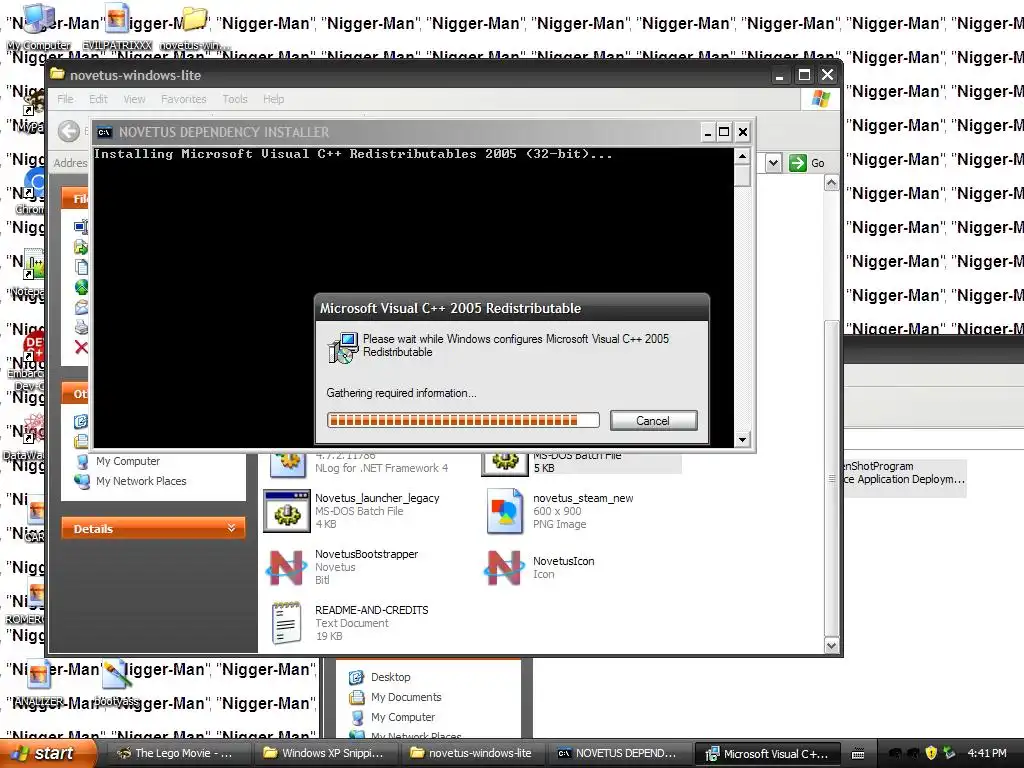This screenshot has height=768, width=1024.
Task: Open the Help menu
Action: tap(274, 99)
